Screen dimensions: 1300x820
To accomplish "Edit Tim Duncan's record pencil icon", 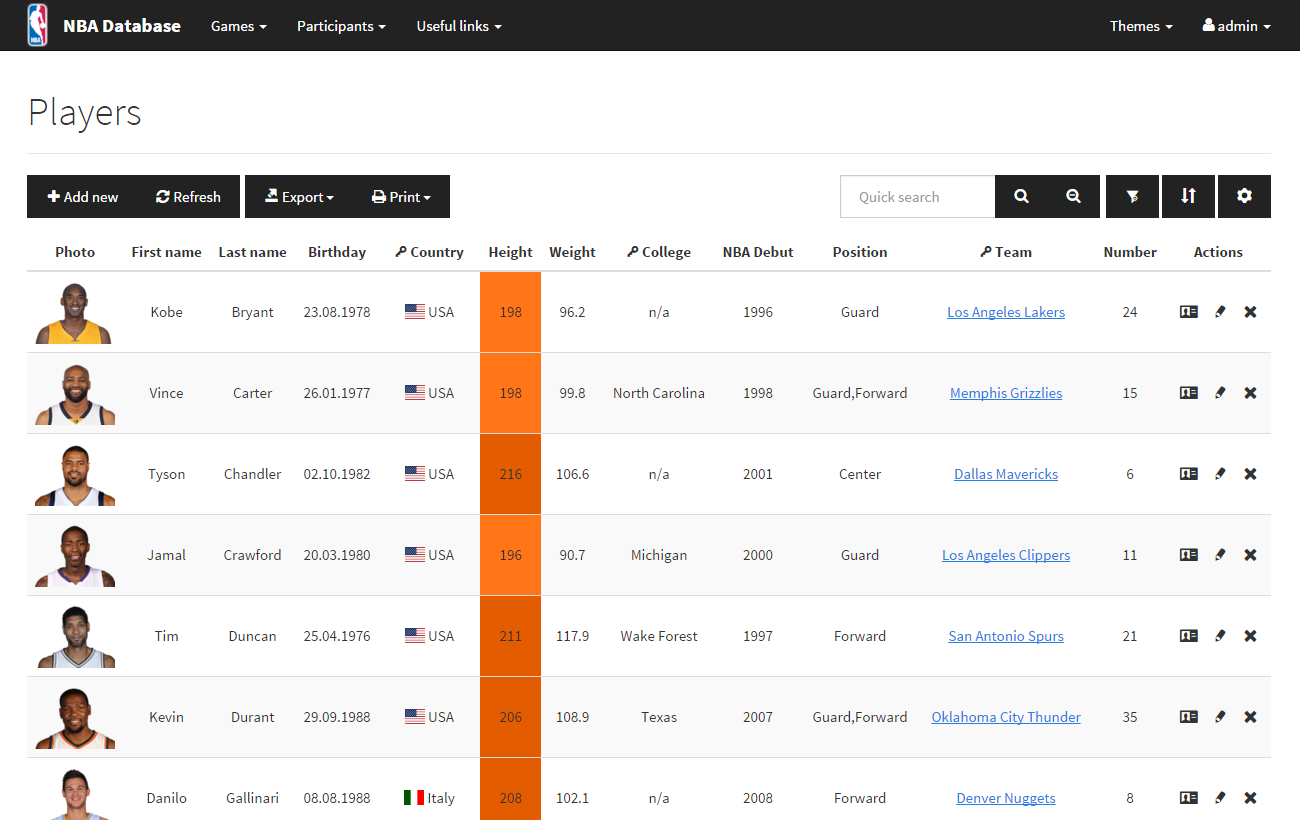I will click(x=1220, y=636).
